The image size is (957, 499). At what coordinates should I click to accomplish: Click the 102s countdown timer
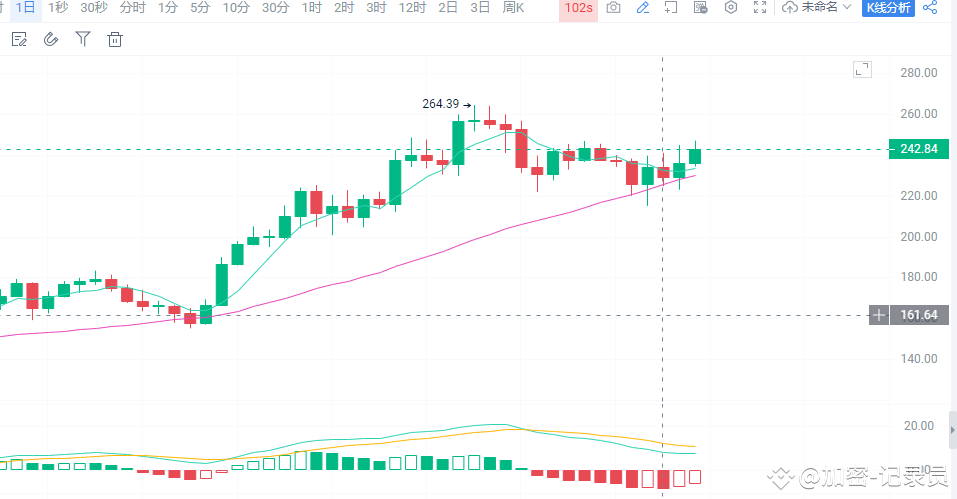click(x=578, y=9)
